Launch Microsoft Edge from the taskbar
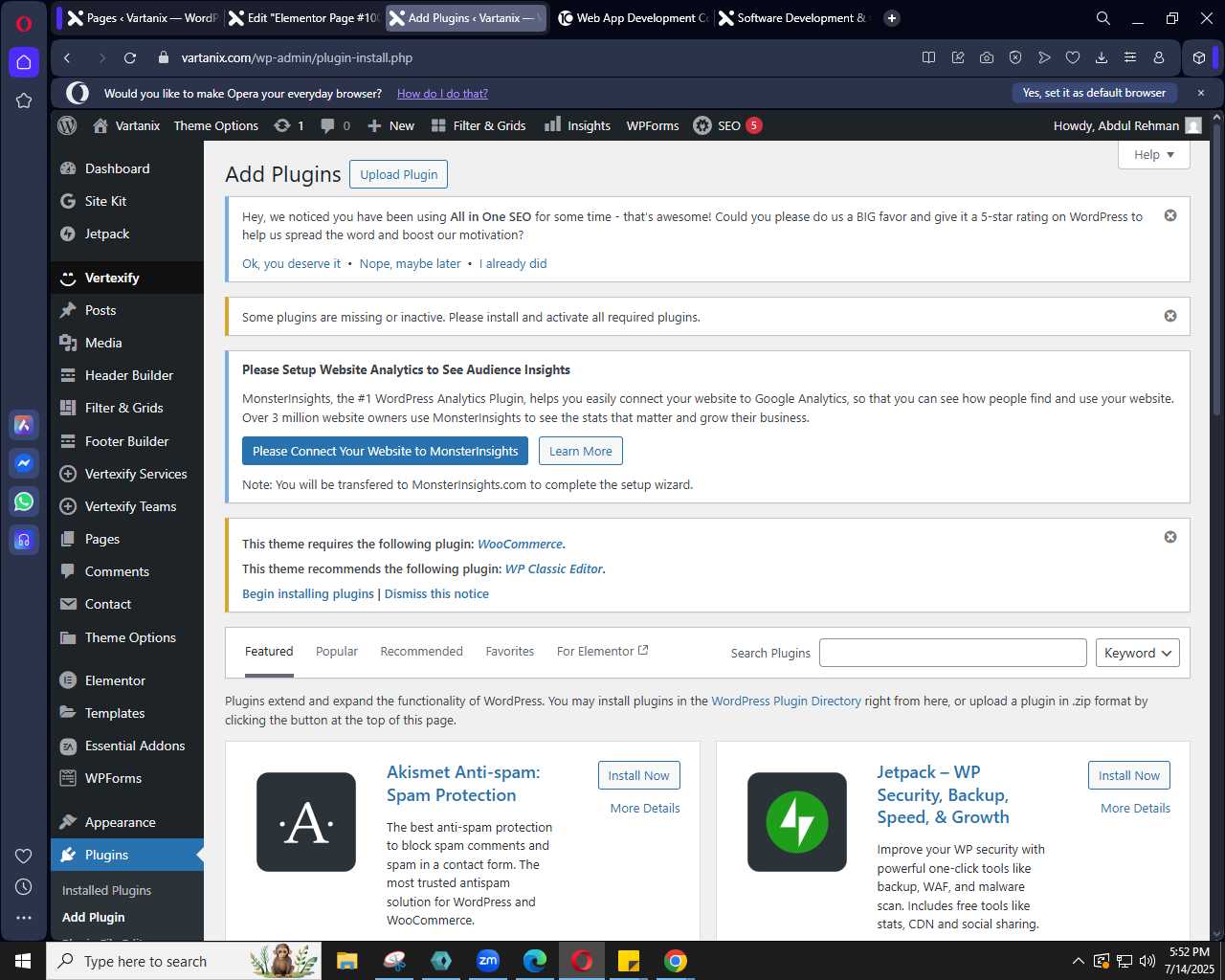 [x=535, y=961]
